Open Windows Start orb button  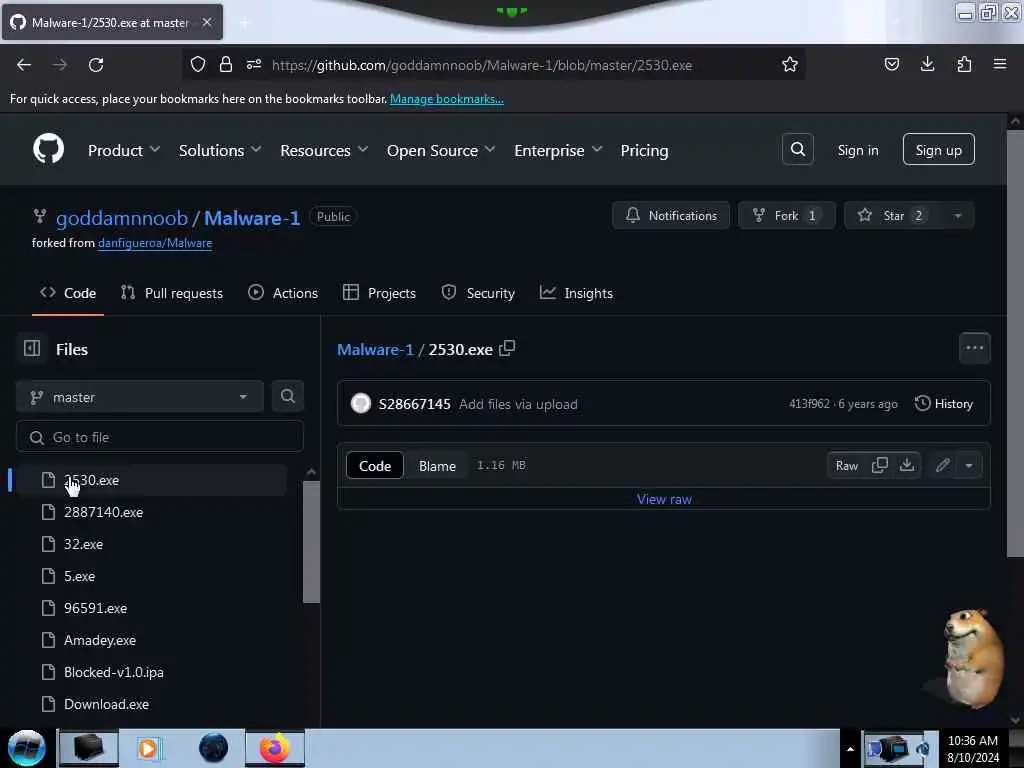[x=27, y=748]
